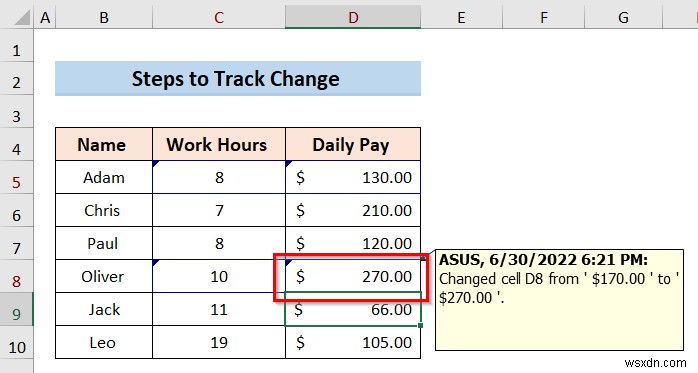Select column G header
Screen dimensions: 698x373
(623, 18)
